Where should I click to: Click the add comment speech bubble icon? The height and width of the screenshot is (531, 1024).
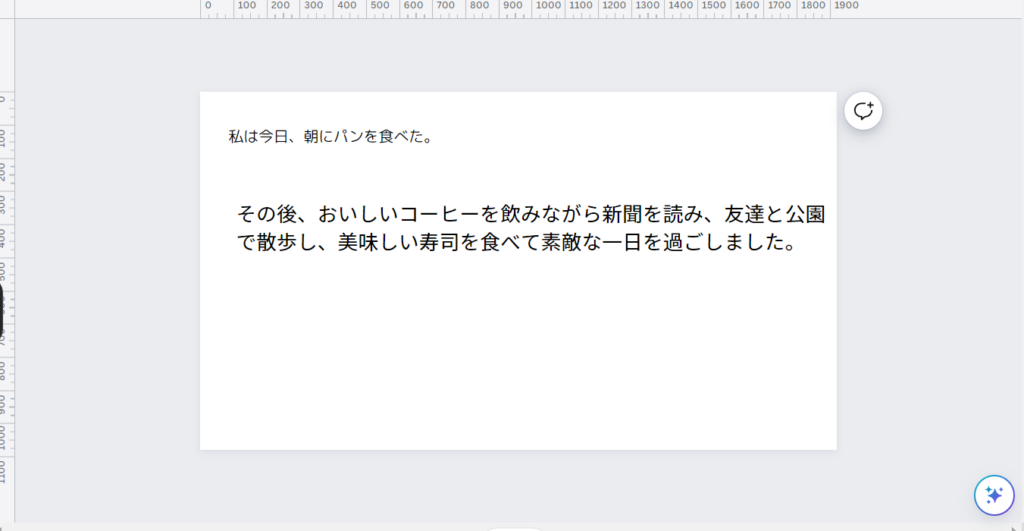click(x=863, y=111)
